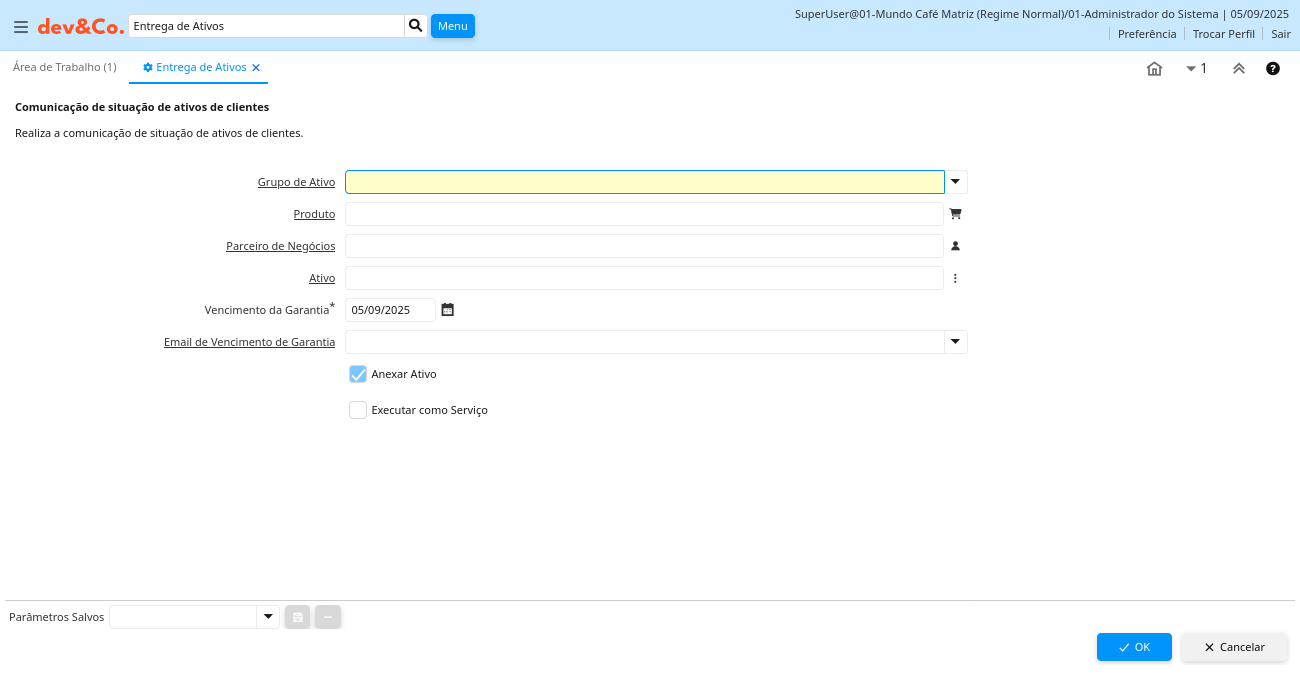Expand the Grupo de Ativo dropdown
The image size is (1300, 674).
pos(956,182)
